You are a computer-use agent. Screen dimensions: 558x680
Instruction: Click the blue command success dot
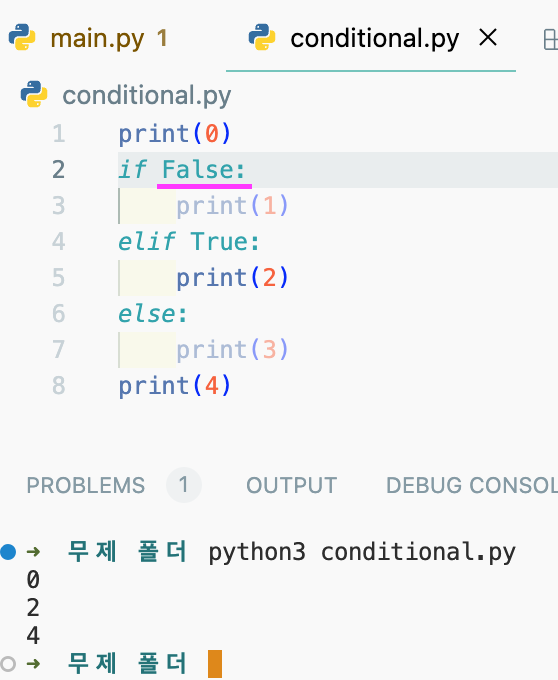[8, 552]
